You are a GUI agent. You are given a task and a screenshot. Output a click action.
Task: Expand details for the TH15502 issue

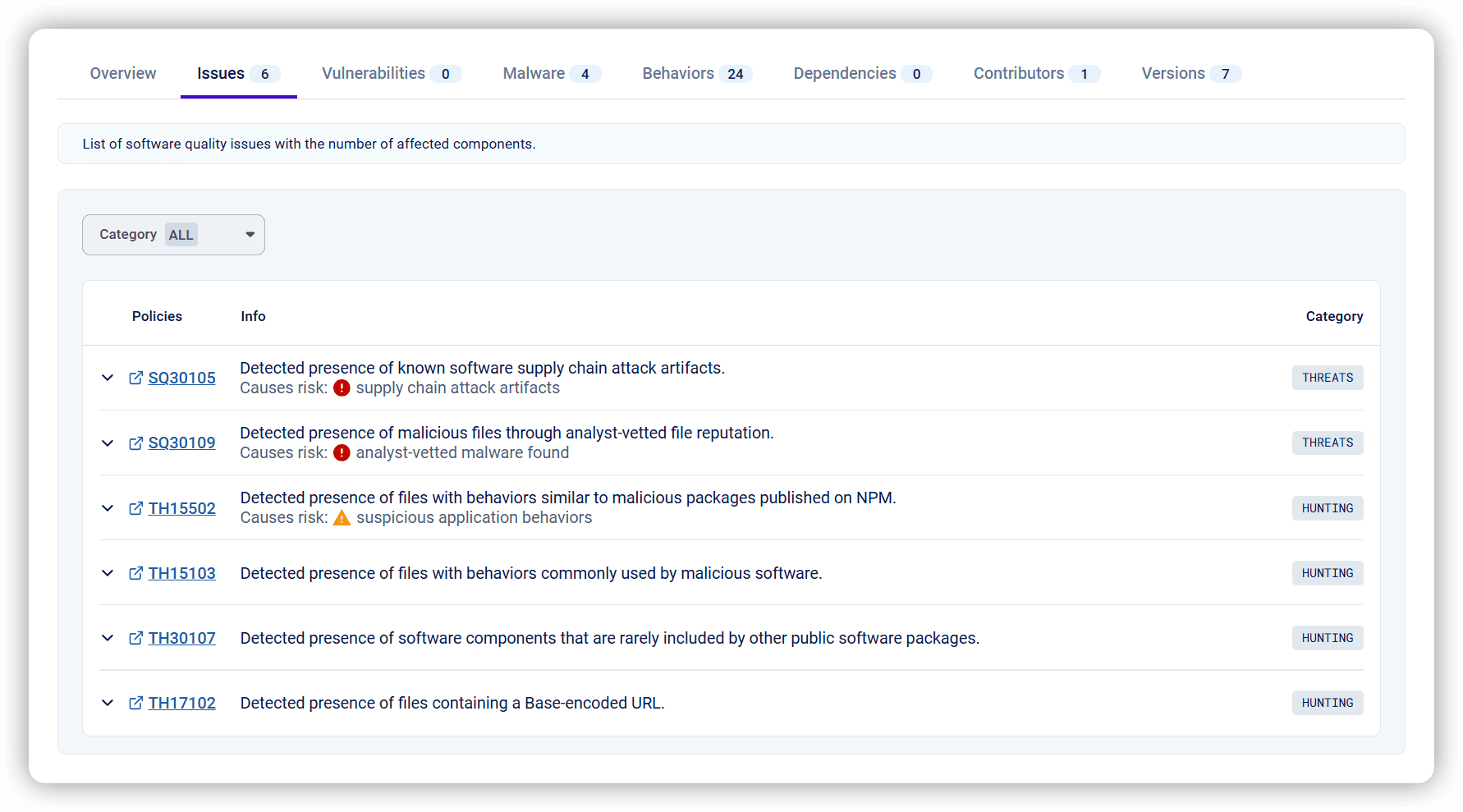click(x=108, y=508)
